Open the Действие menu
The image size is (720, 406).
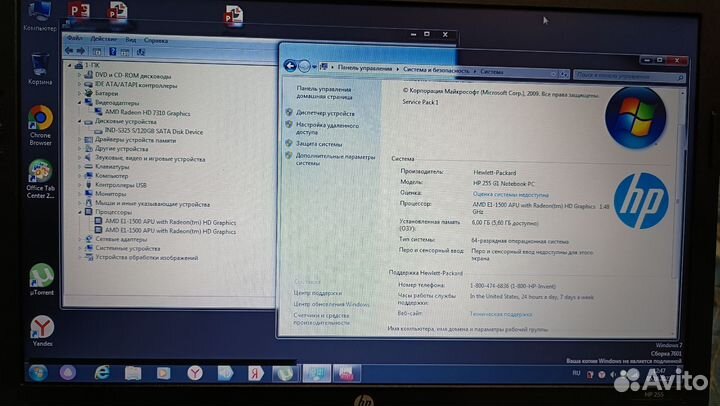(x=104, y=39)
